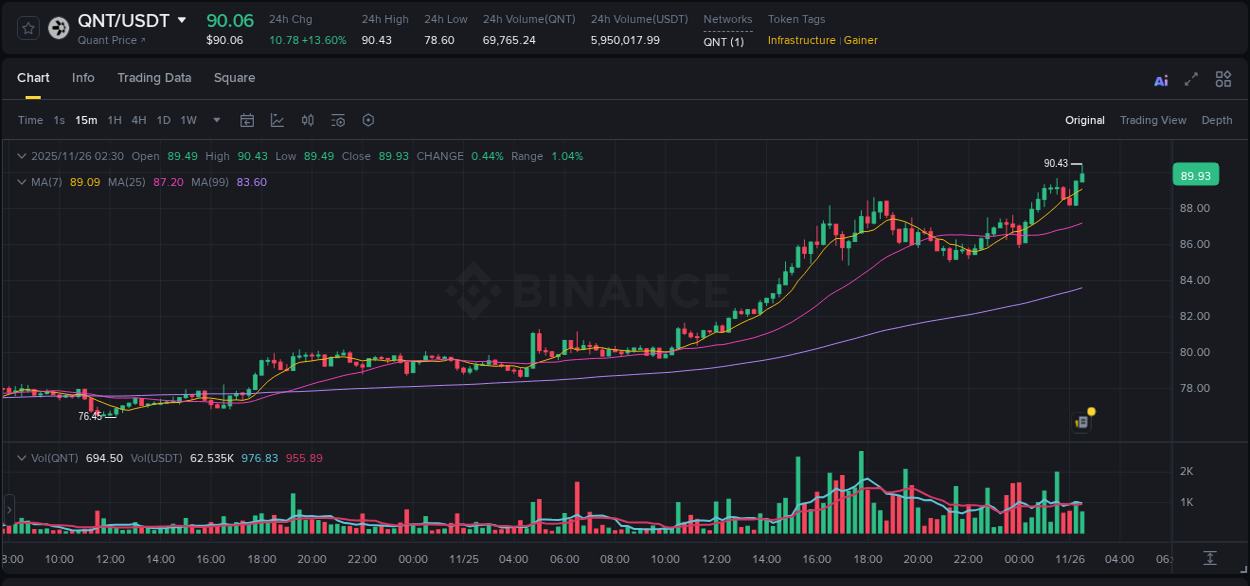Switch chart to Trading View mode

click(x=1153, y=120)
